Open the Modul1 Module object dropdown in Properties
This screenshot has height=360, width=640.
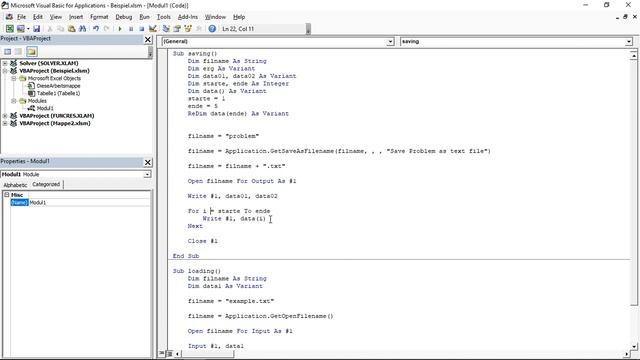coord(147,174)
